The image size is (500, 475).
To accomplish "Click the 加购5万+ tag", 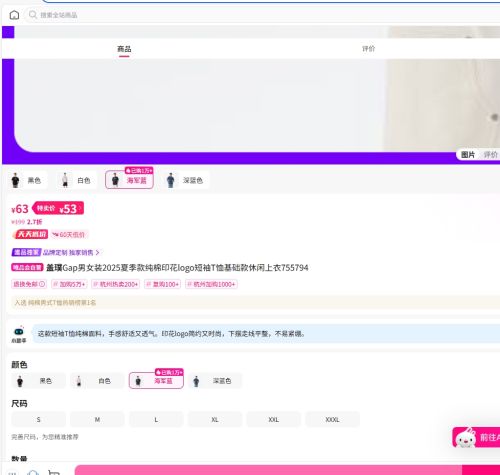I will pyautogui.click(x=70, y=284).
